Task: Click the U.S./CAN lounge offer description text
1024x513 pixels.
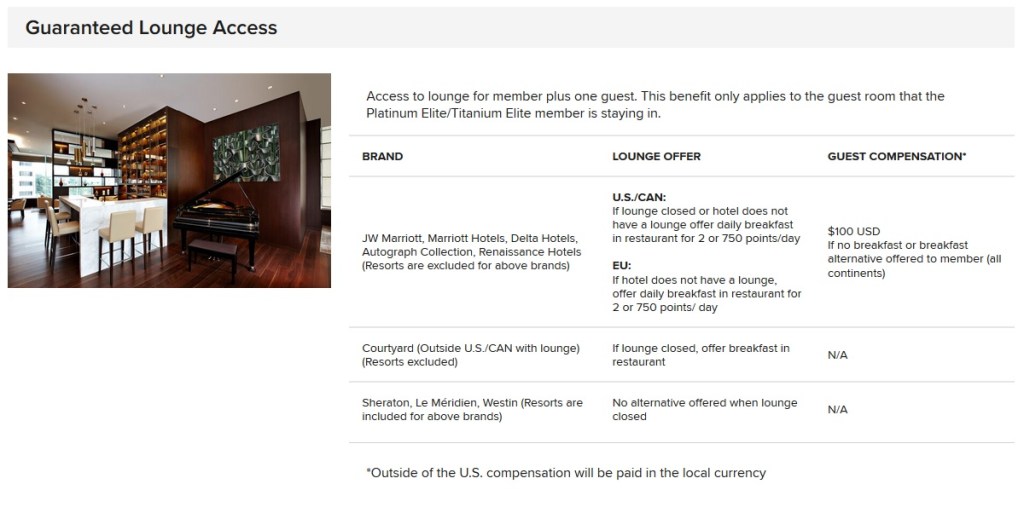Action: [700, 225]
